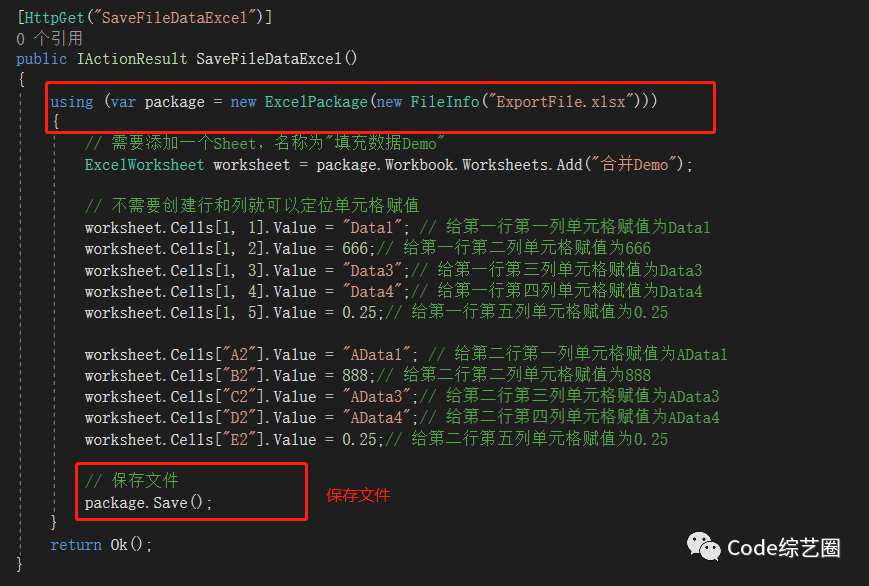The height and width of the screenshot is (586, 869).
Task: Click the ExcelWorksheet type declaration
Action: 144,165
